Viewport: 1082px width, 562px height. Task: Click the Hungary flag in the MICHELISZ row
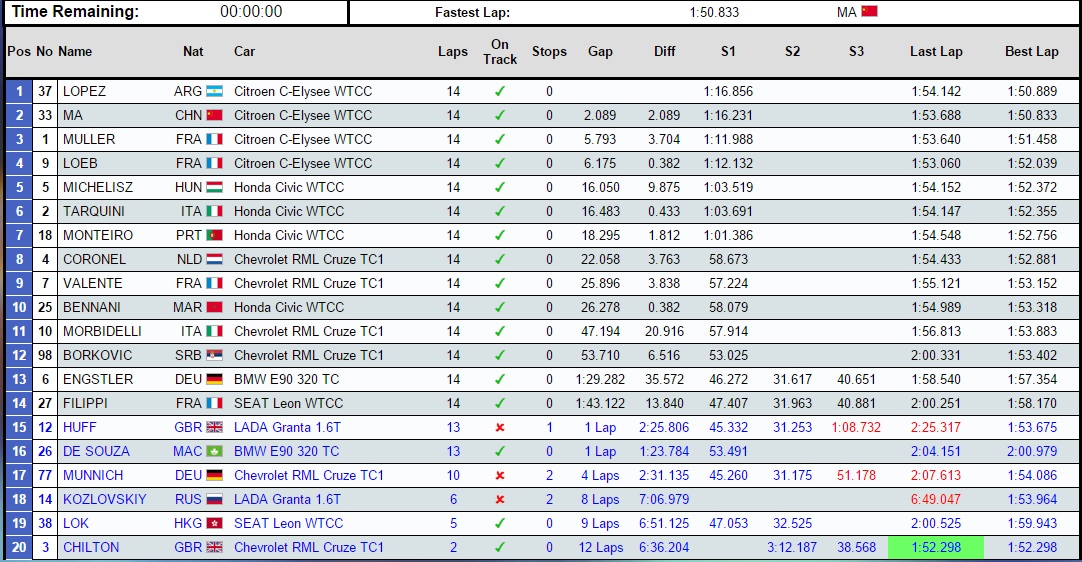214,187
